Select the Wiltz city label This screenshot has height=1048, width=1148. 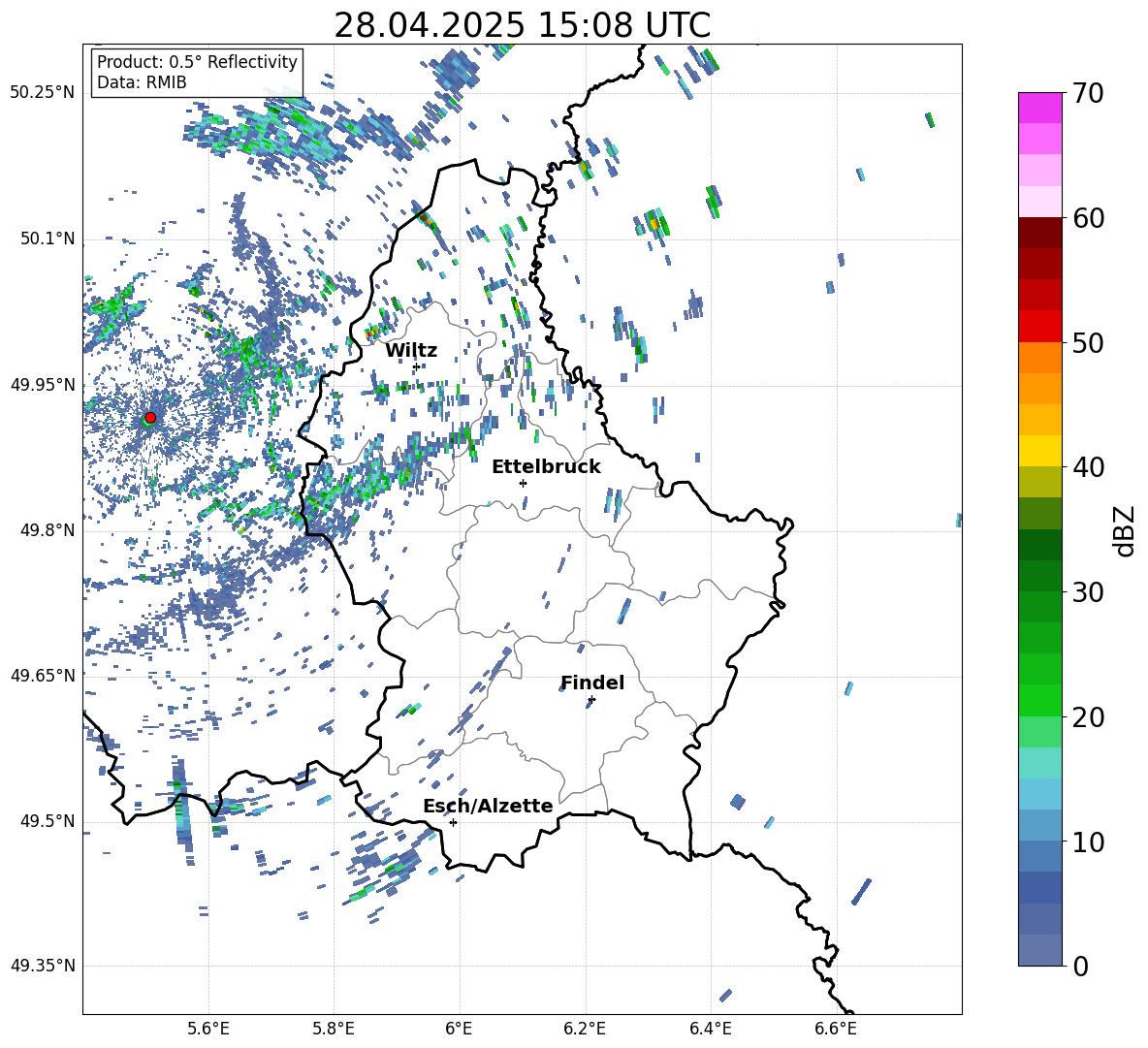pyautogui.click(x=411, y=351)
